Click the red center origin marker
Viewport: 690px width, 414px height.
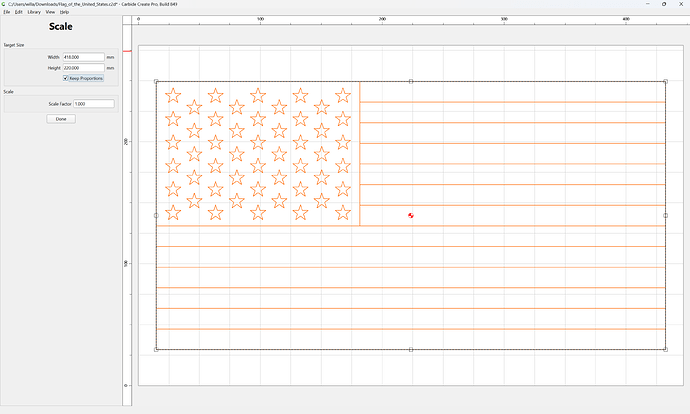(x=411, y=216)
